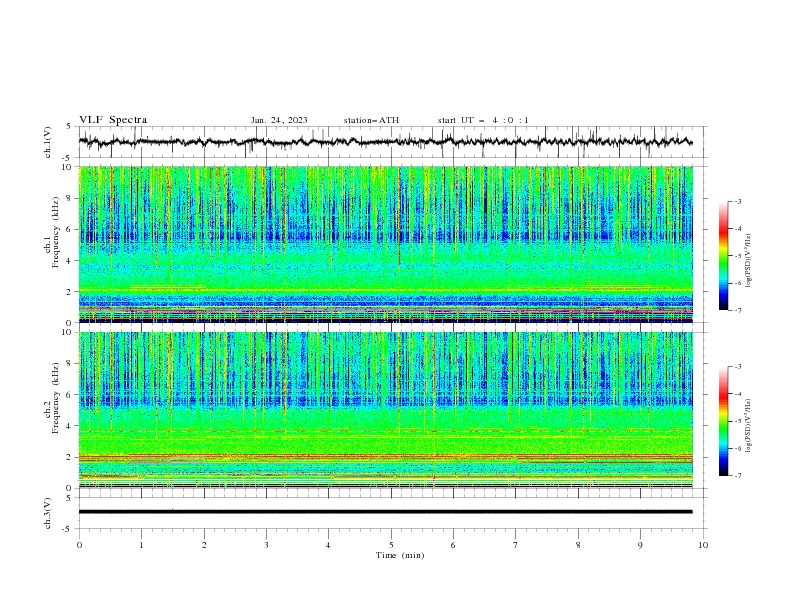The image size is (792, 612).
Task: Click the ch.1 color bar log(PSD) label
Action: (748, 261)
